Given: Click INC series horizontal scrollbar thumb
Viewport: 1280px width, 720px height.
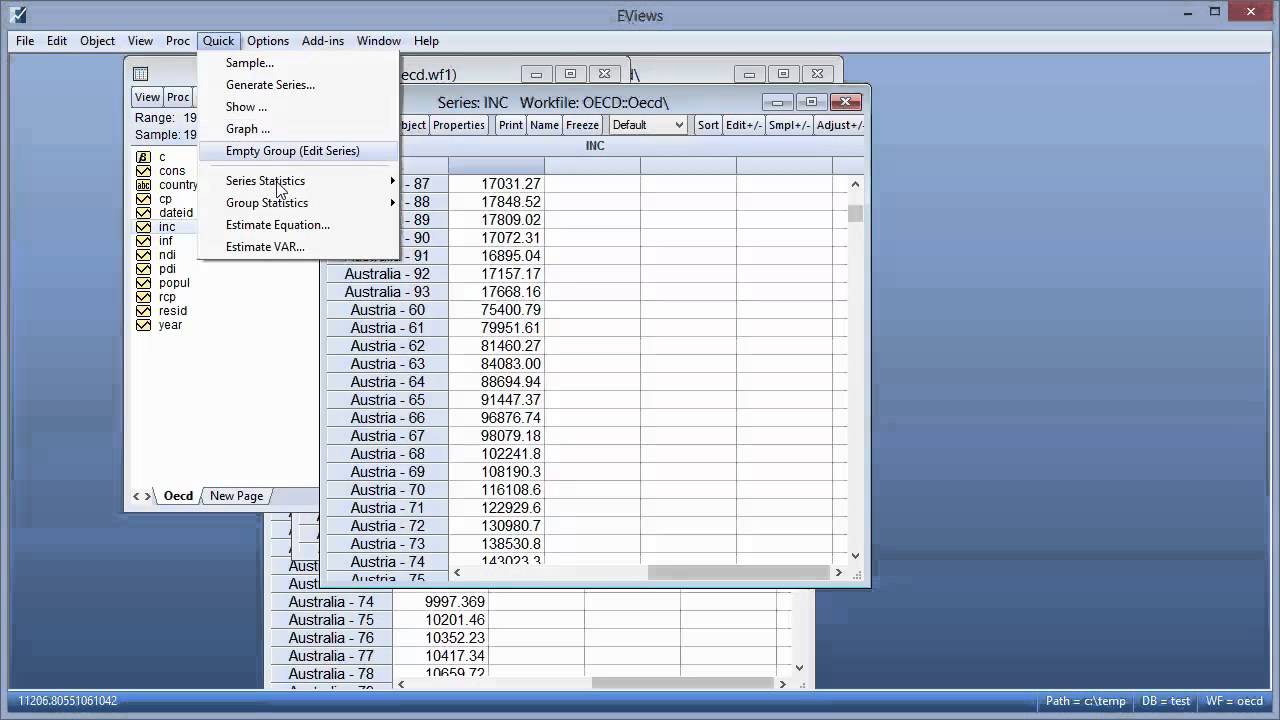Looking at the screenshot, I should [x=738, y=573].
